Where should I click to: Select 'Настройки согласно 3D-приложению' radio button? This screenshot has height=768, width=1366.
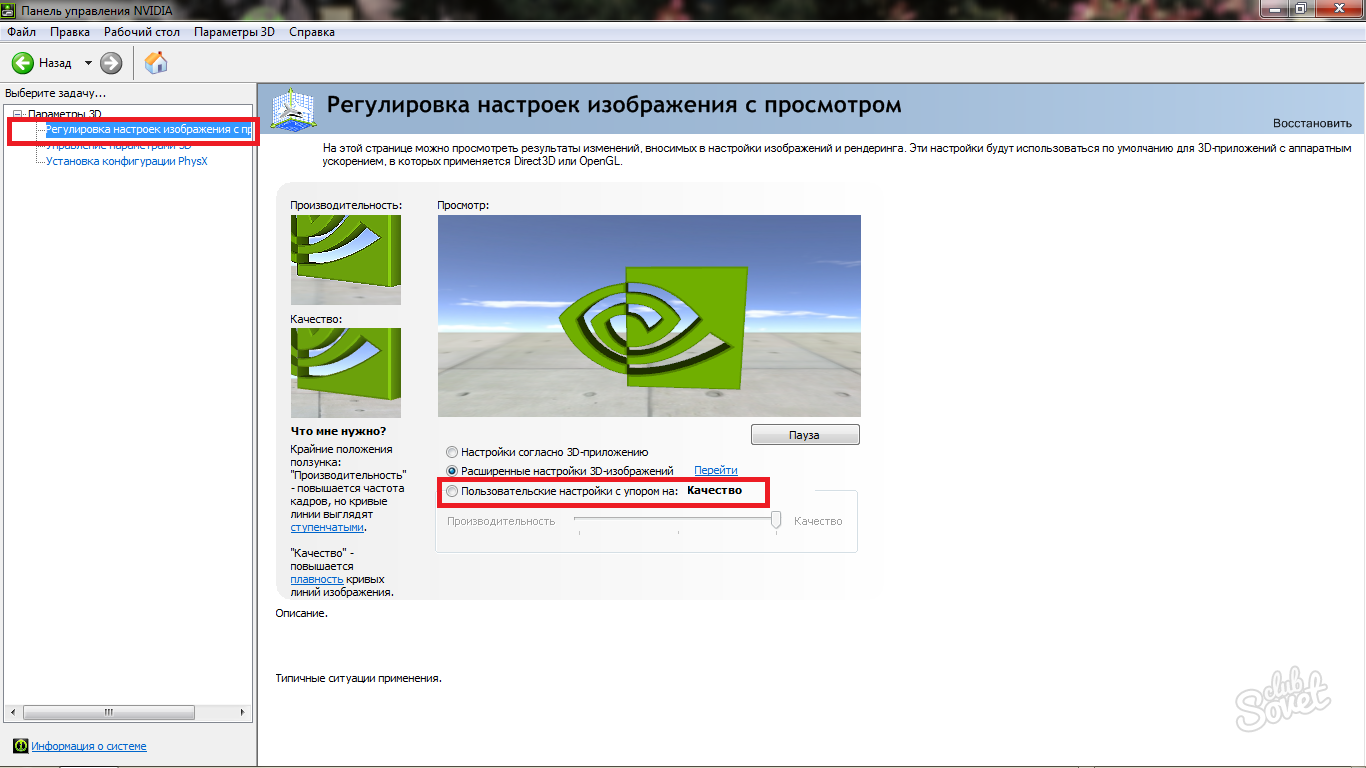(452, 452)
